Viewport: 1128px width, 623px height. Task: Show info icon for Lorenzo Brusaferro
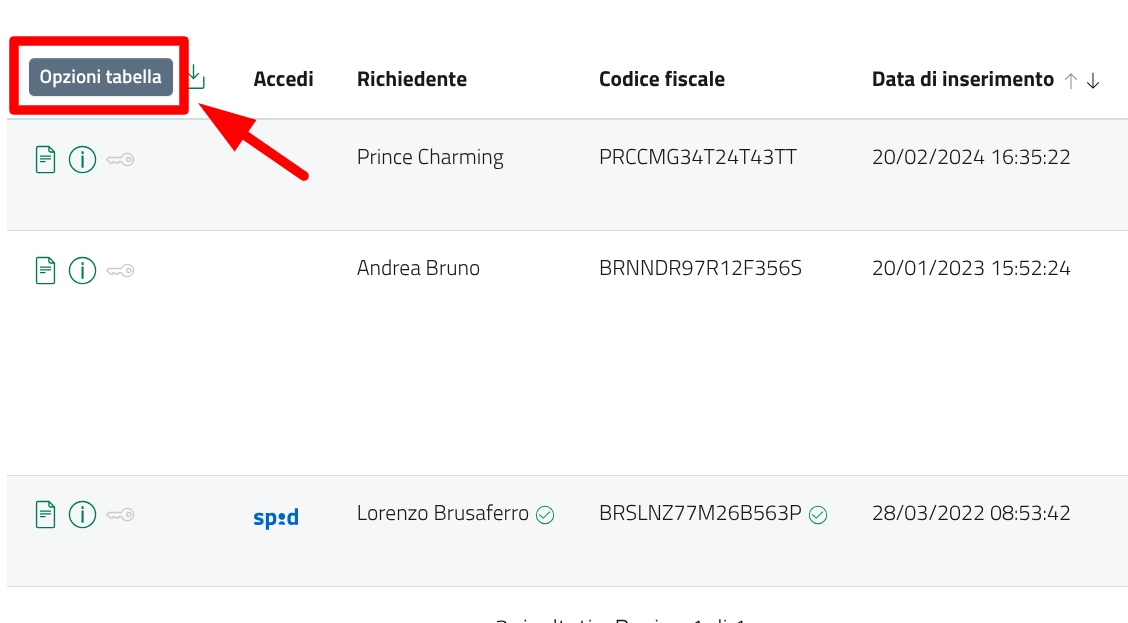click(x=82, y=514)
